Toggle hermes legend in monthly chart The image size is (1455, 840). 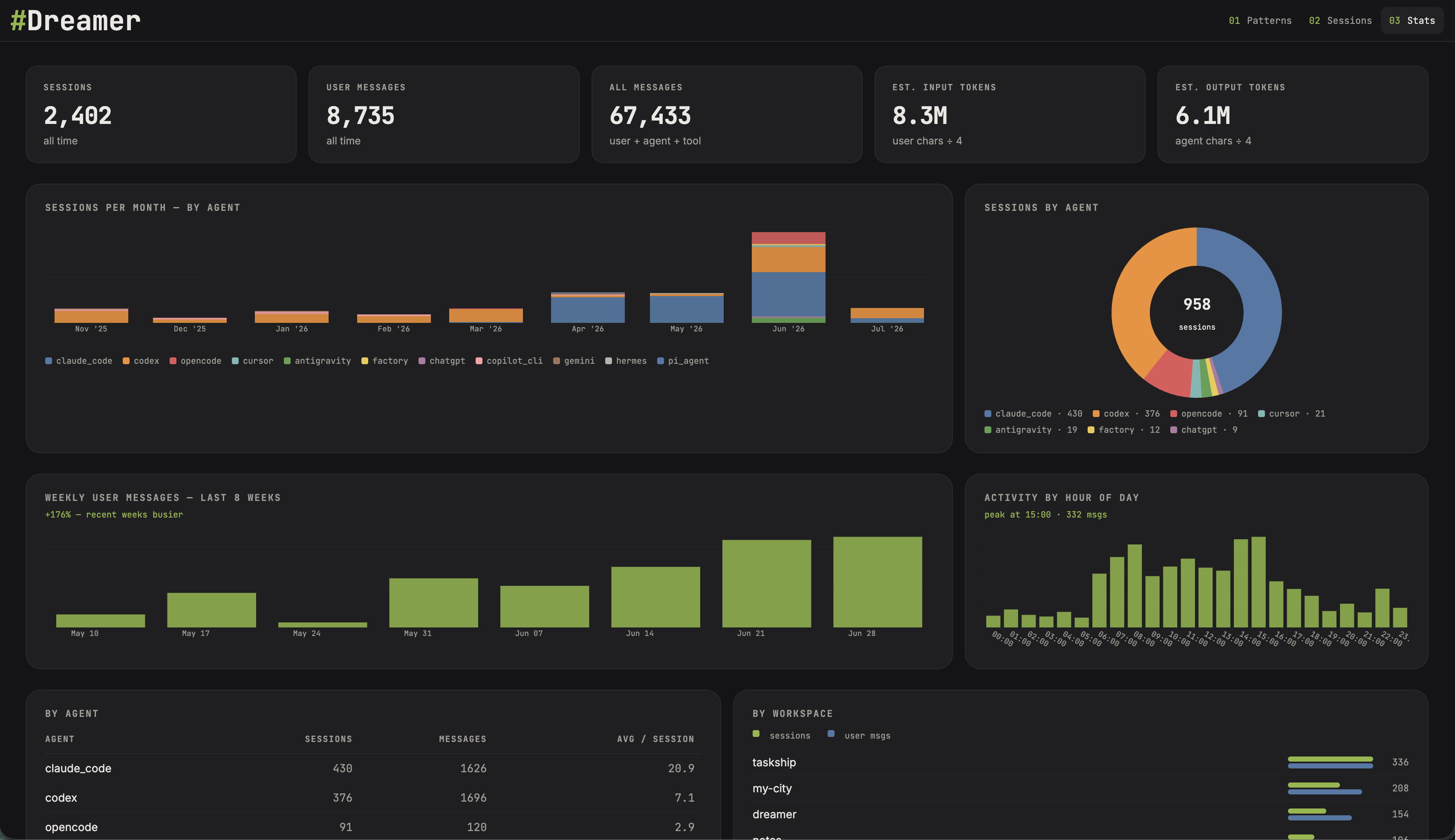(626, 360)
